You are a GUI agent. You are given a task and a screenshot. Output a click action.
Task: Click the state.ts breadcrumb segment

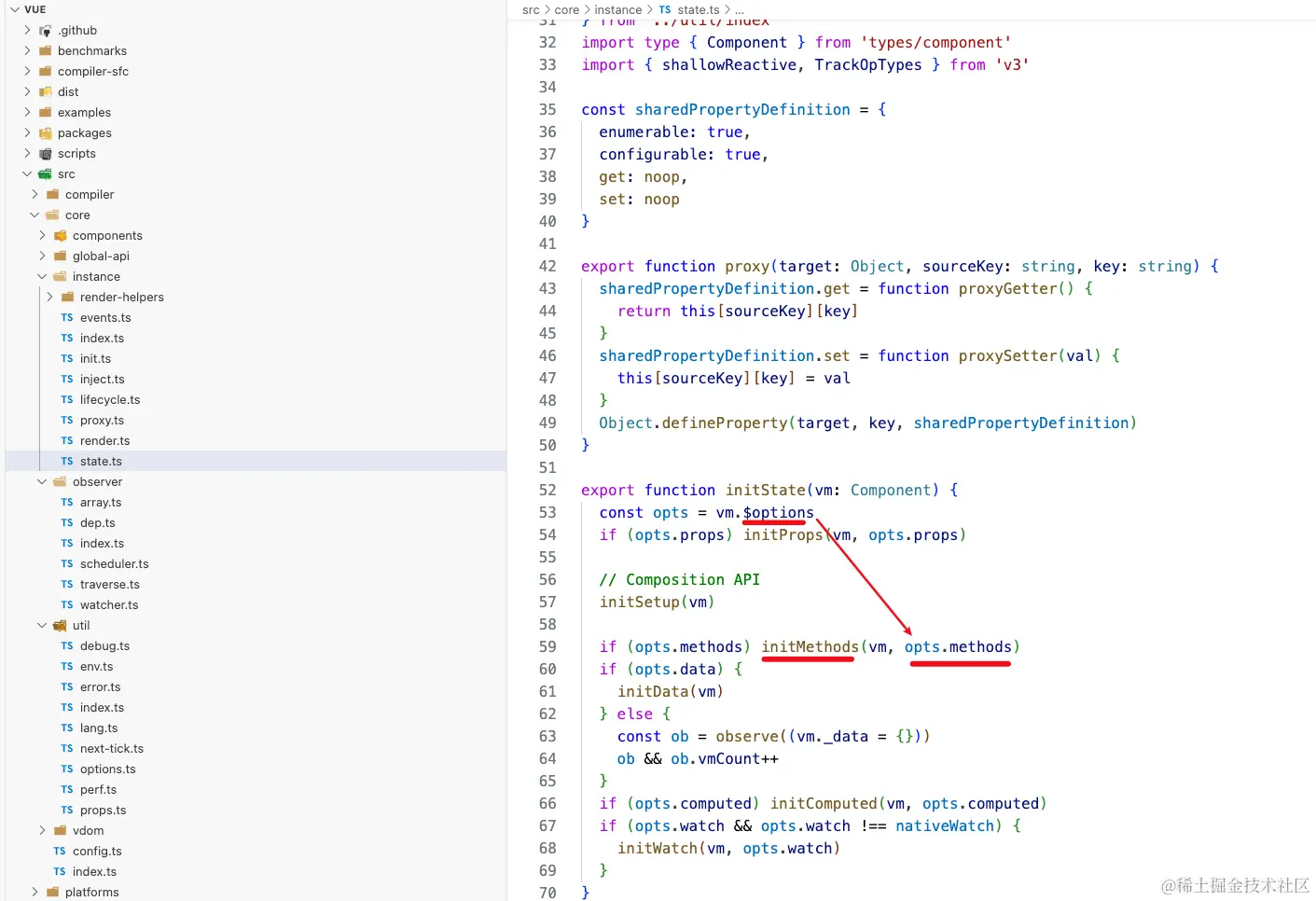(x=699, y=10)
